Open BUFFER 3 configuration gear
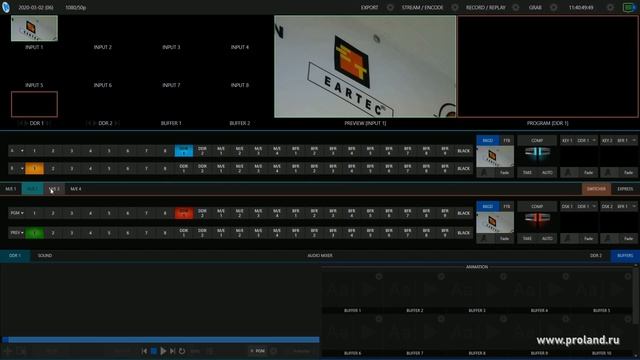640x360 pixels. pos(503,277)
